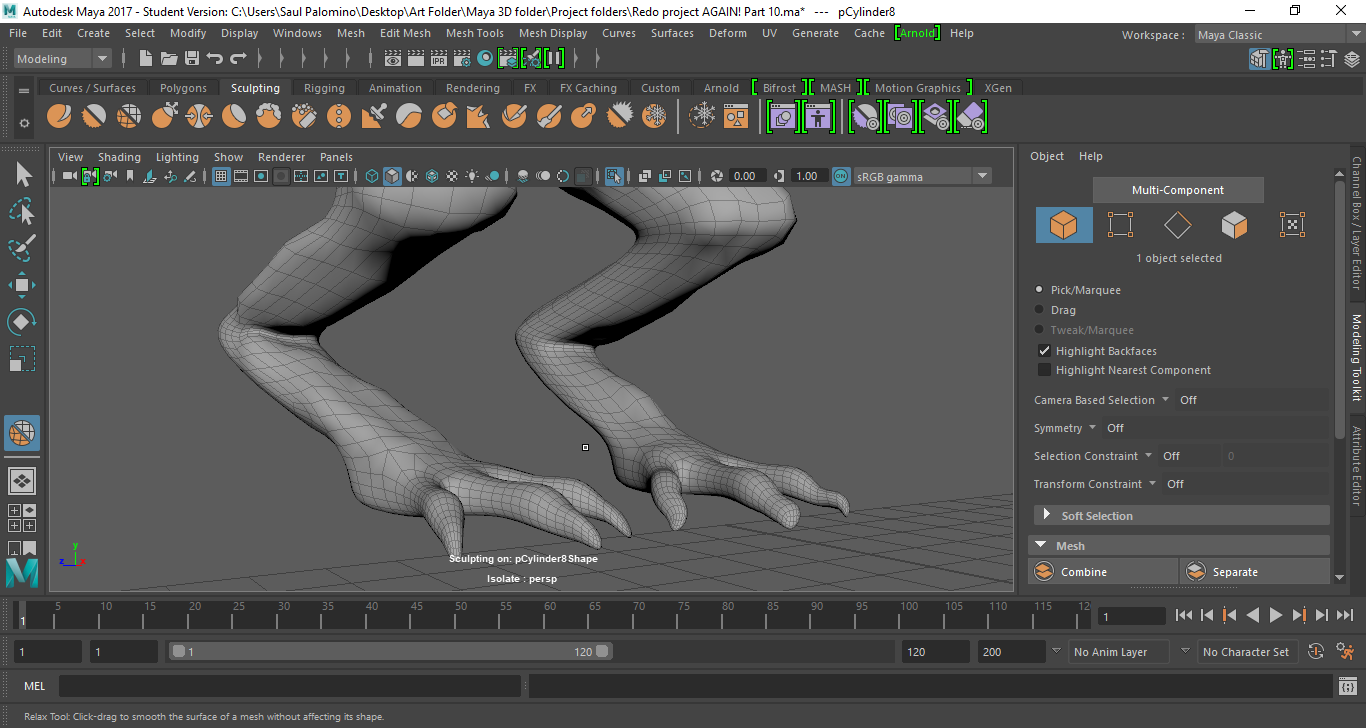Choose the Rotate tool in the toolbox
This screenshot has width=1366, height=728.
click(x=22, y=321)
